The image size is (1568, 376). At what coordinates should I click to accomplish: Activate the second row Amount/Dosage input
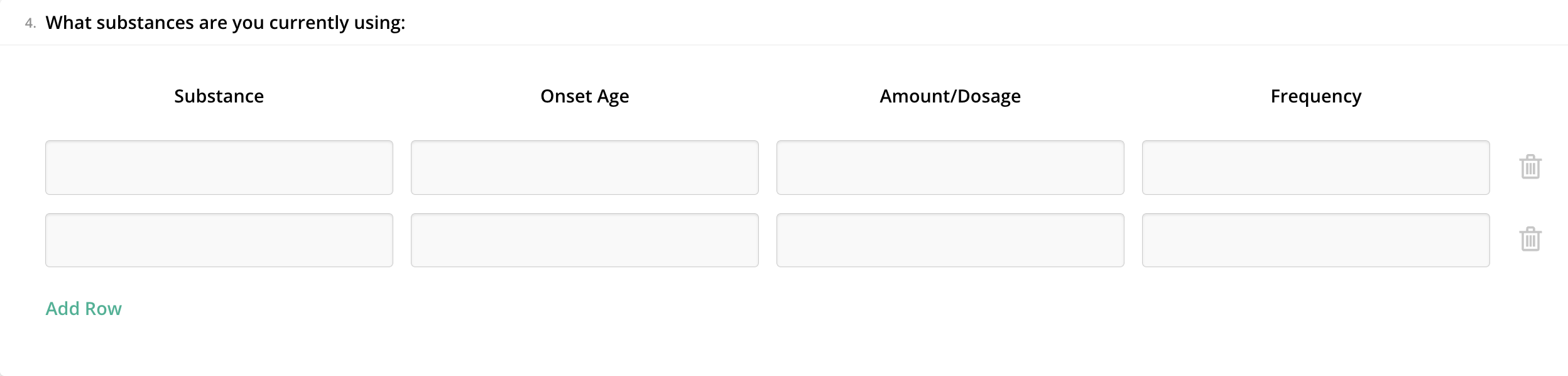(950, 240)
